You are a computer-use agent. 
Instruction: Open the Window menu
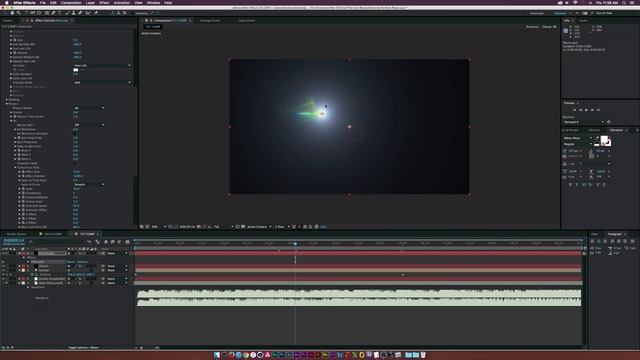pos(153,2)
